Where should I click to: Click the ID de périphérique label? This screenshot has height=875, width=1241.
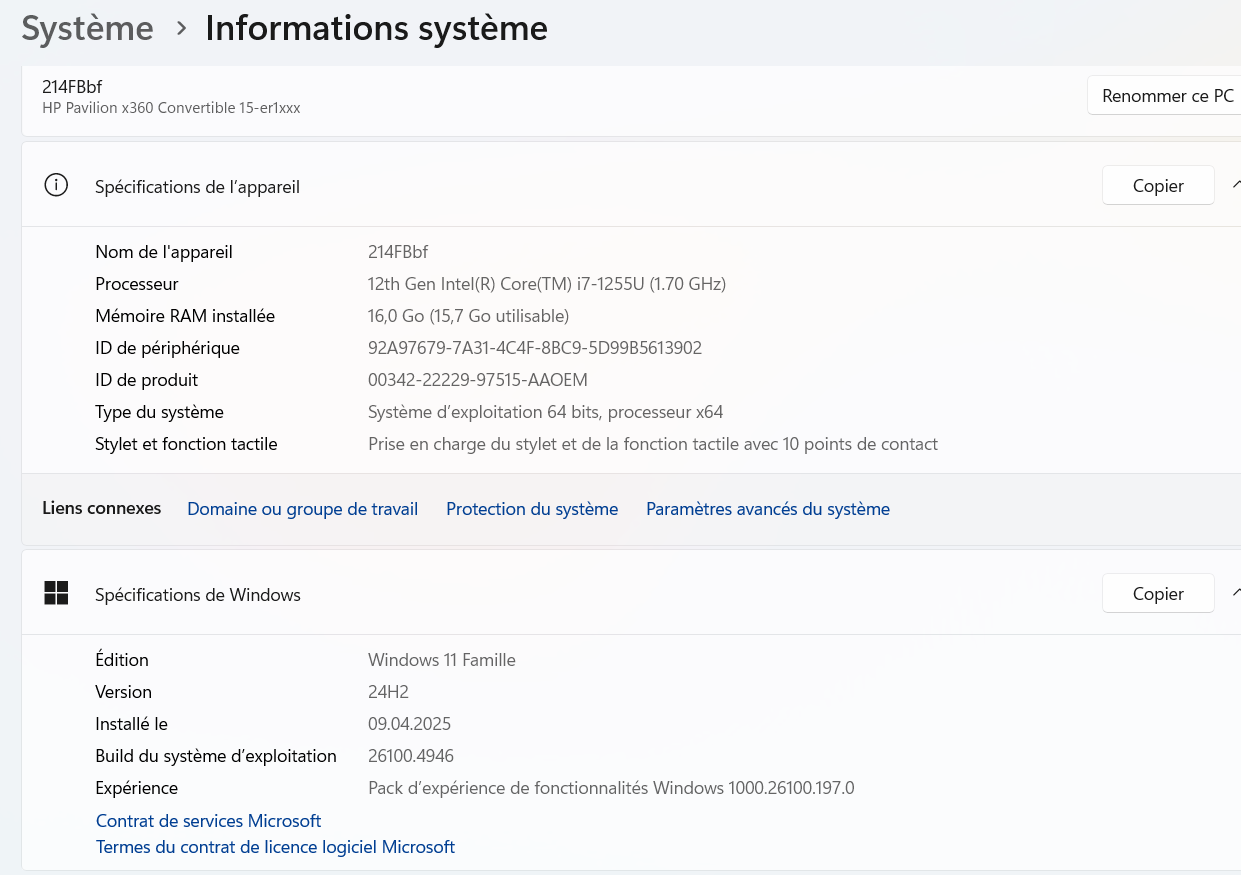(167, 348)
